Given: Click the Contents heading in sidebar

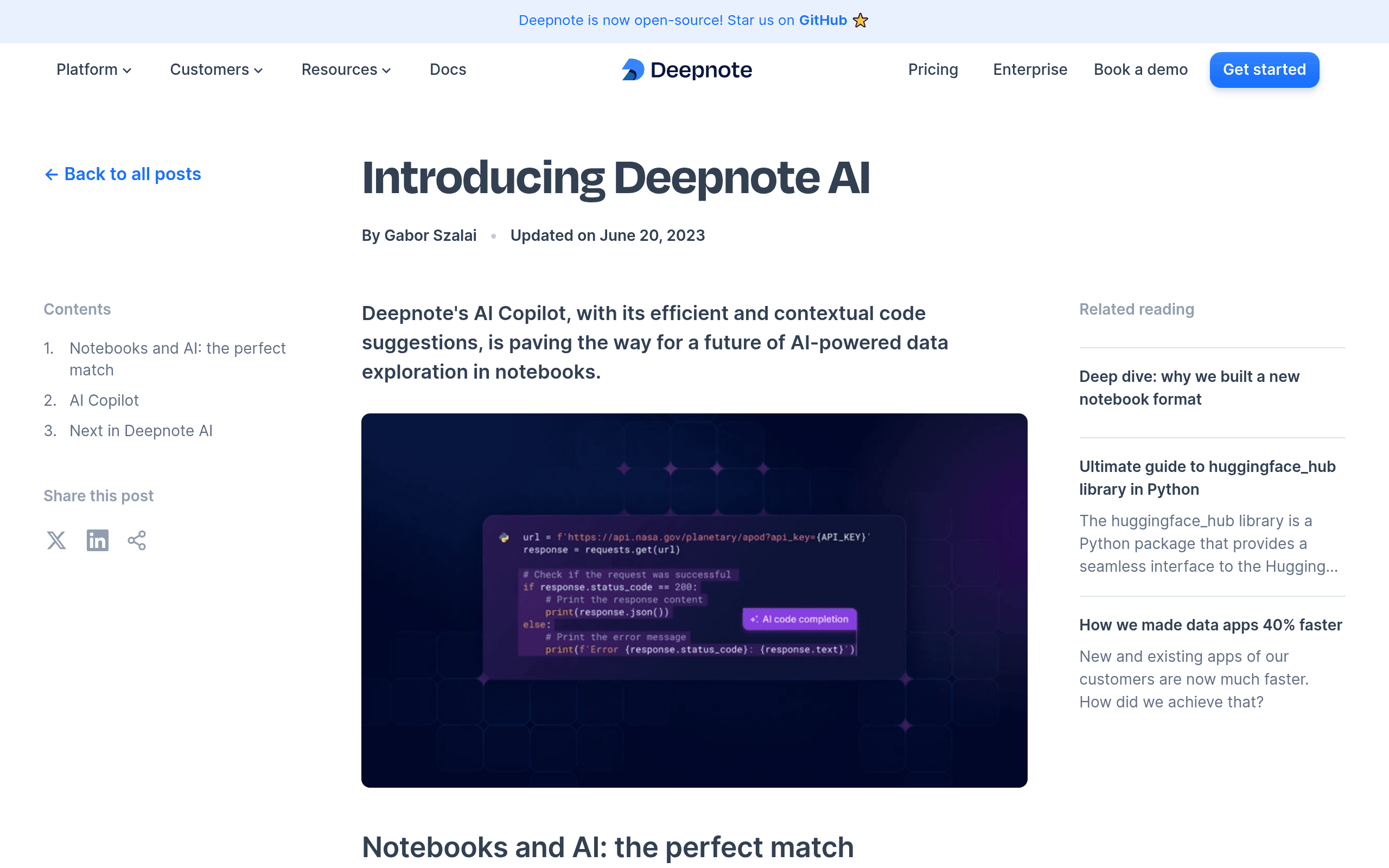Looking at the screenshot, I should (77, 309).
